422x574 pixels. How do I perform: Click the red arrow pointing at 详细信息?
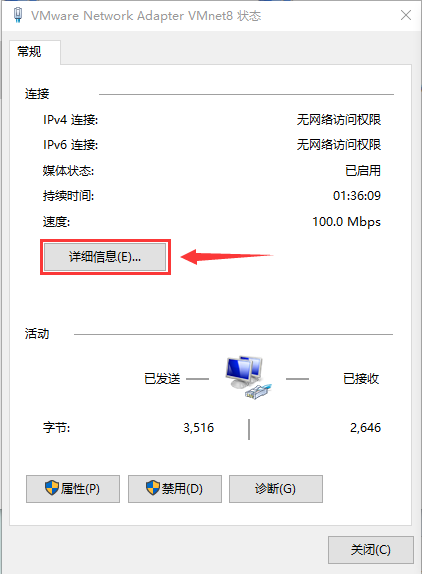[227, 257]
